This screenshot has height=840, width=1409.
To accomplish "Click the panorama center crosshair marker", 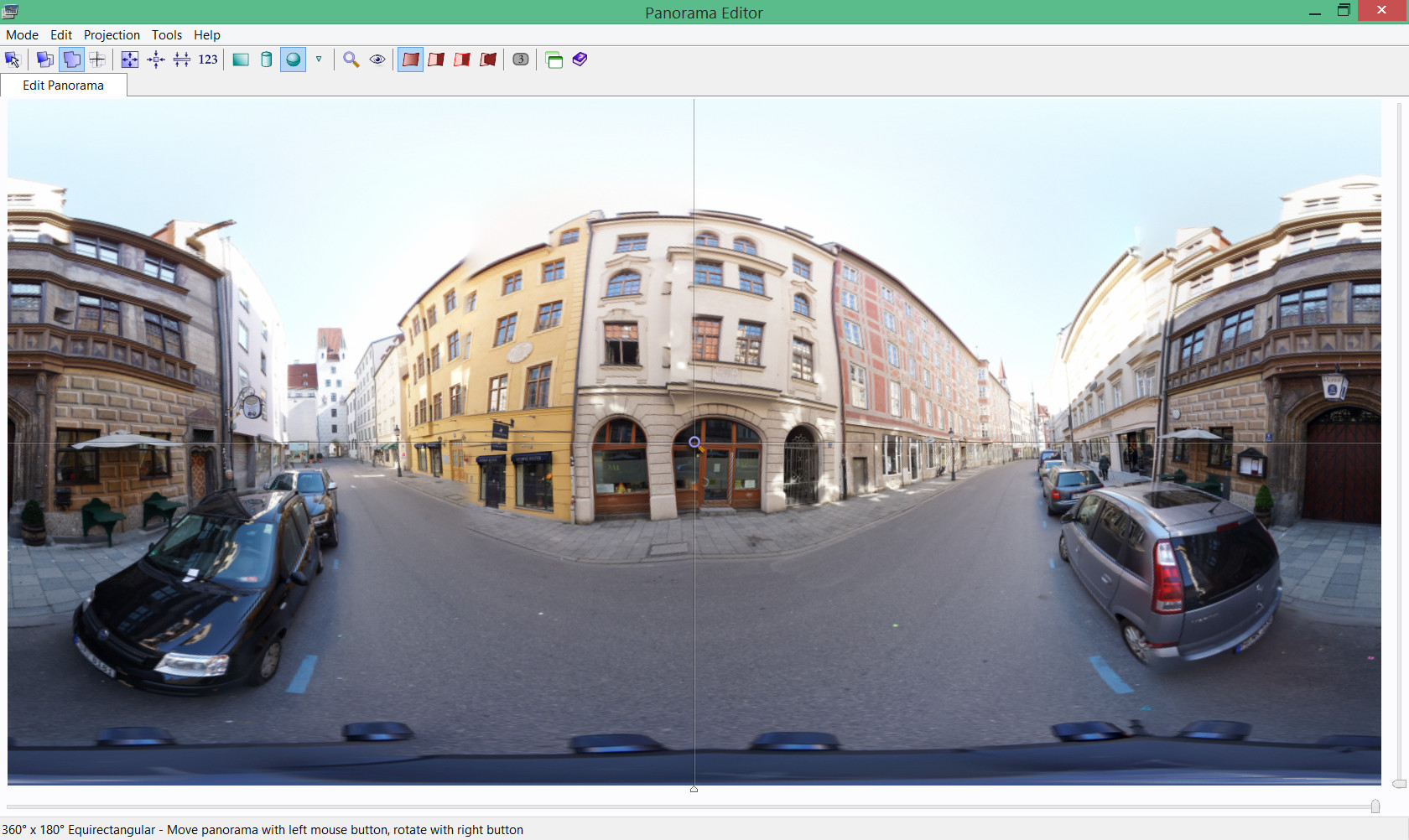I will point(694,442).
